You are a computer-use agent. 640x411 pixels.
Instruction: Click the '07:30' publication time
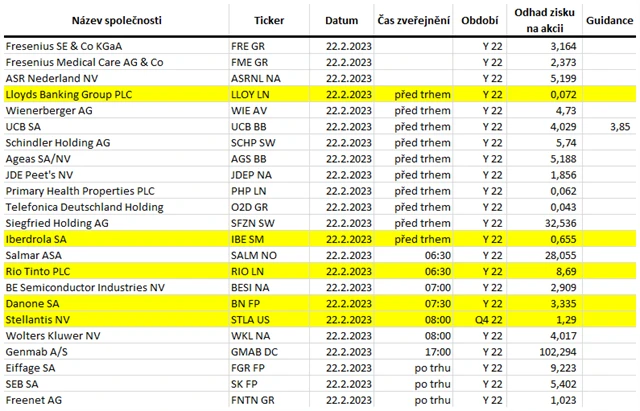[438, 304]
